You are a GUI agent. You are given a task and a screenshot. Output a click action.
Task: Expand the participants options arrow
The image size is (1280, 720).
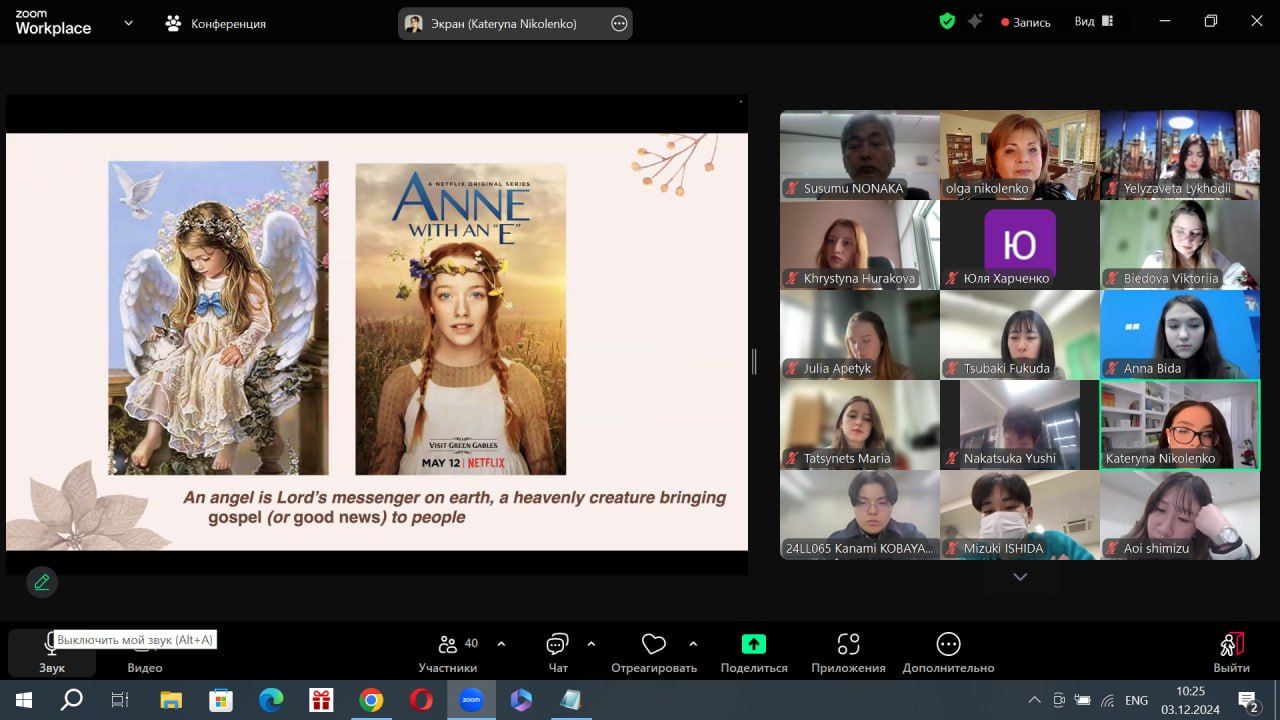[501, 644]
